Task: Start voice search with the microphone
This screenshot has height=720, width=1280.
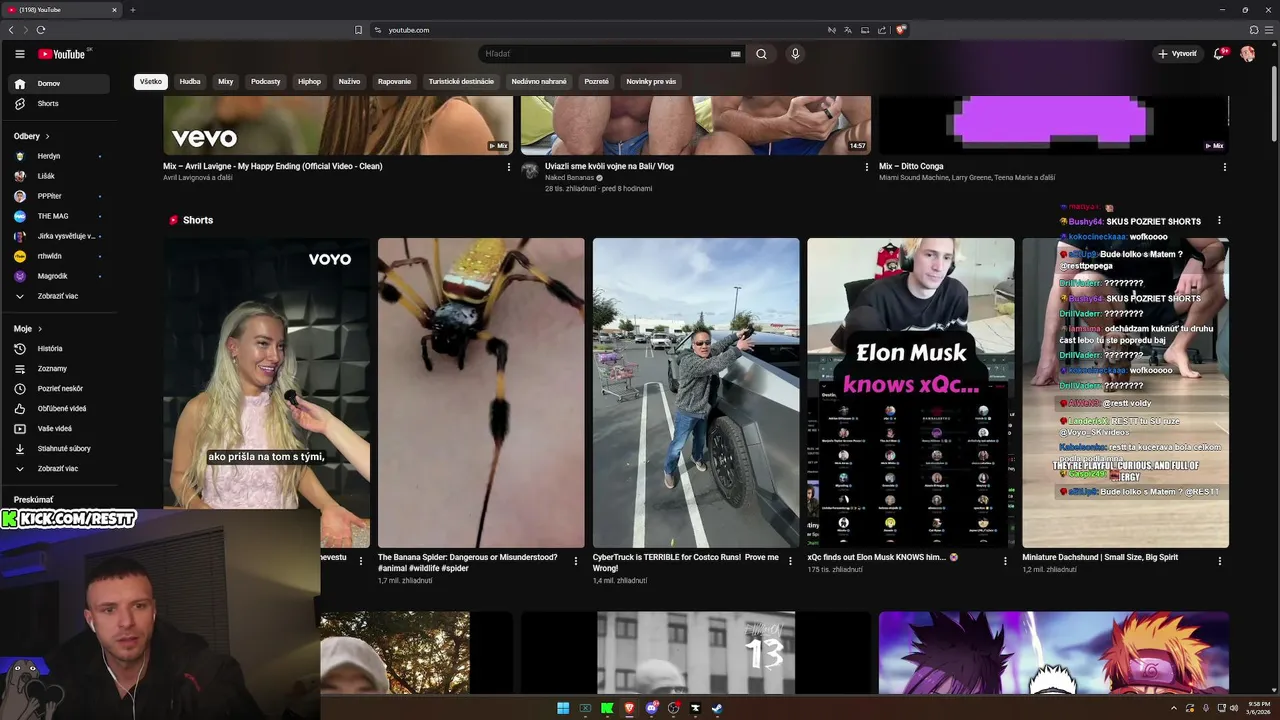Action: [795, 54]
